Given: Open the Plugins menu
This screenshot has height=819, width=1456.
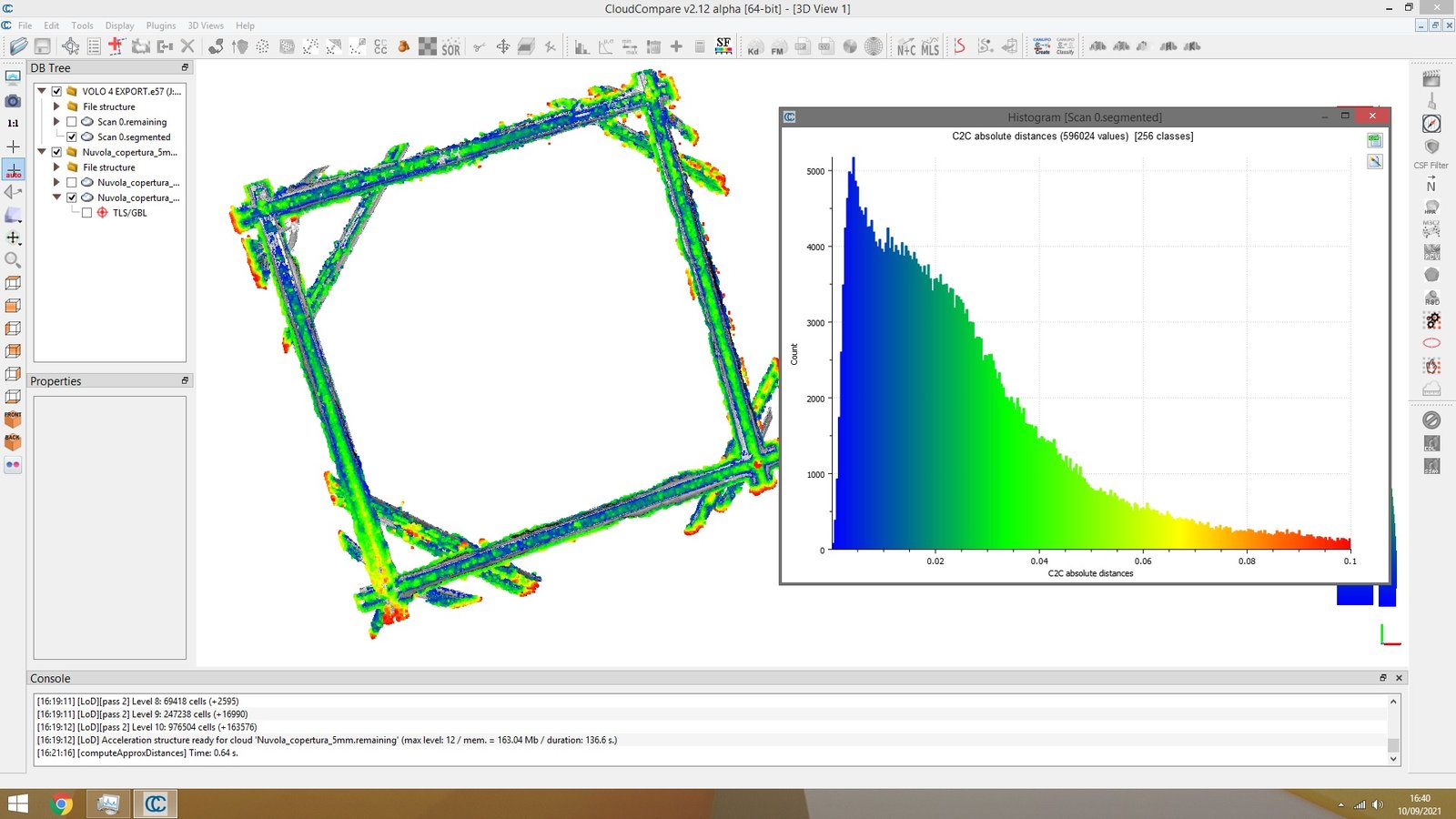Looking at the screenshot, I should 161,25.
